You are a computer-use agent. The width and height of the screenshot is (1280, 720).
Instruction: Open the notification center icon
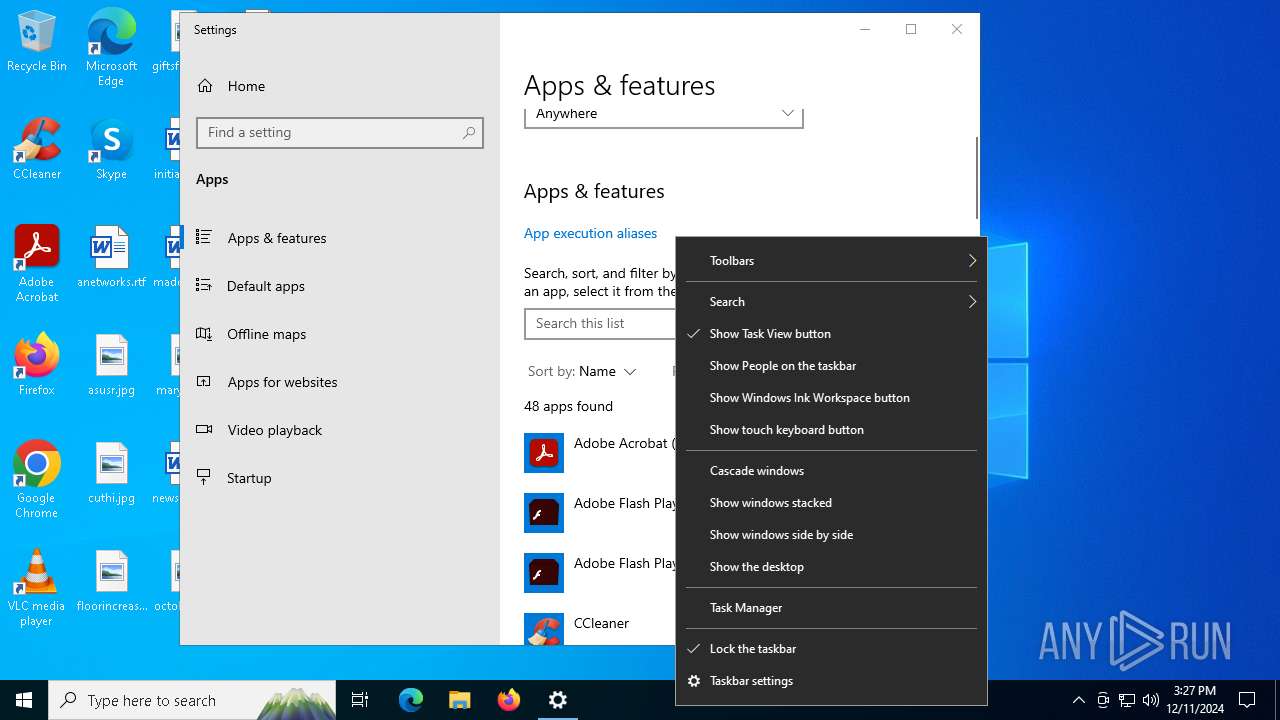coord(1247,700)
